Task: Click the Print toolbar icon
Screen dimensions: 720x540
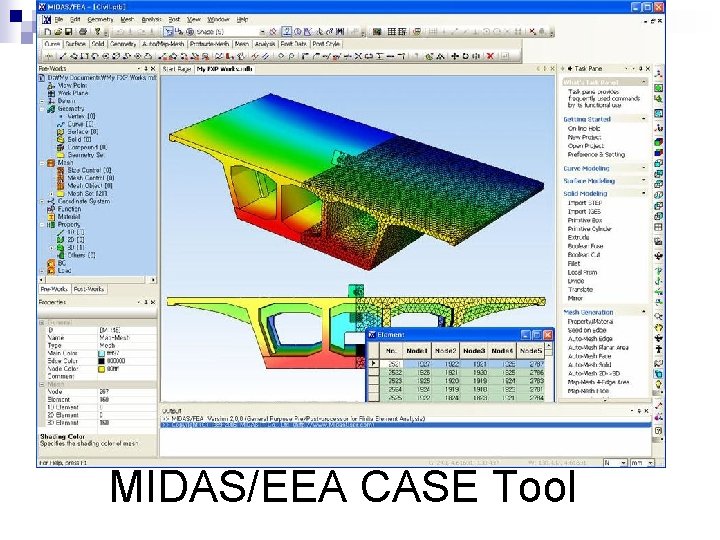Action: [83, 32]
